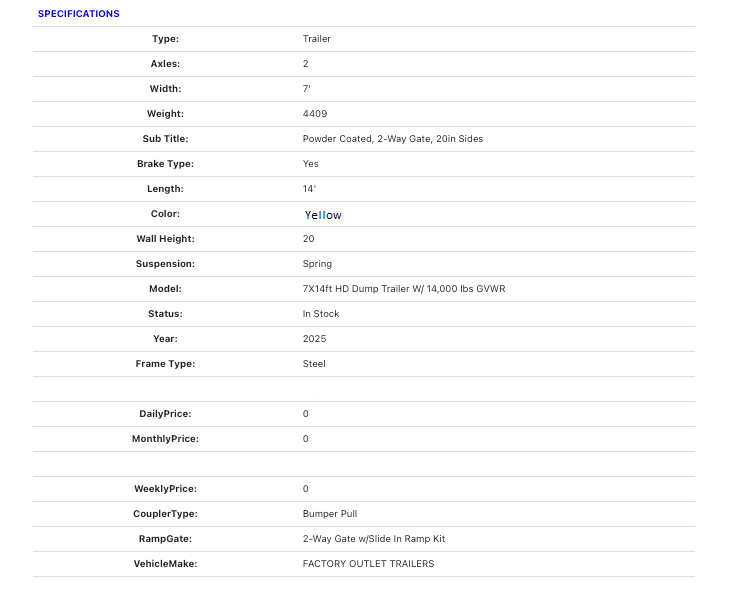
Task: Click the Frame Type value "Steel"
Action: [x=314, y=364]
